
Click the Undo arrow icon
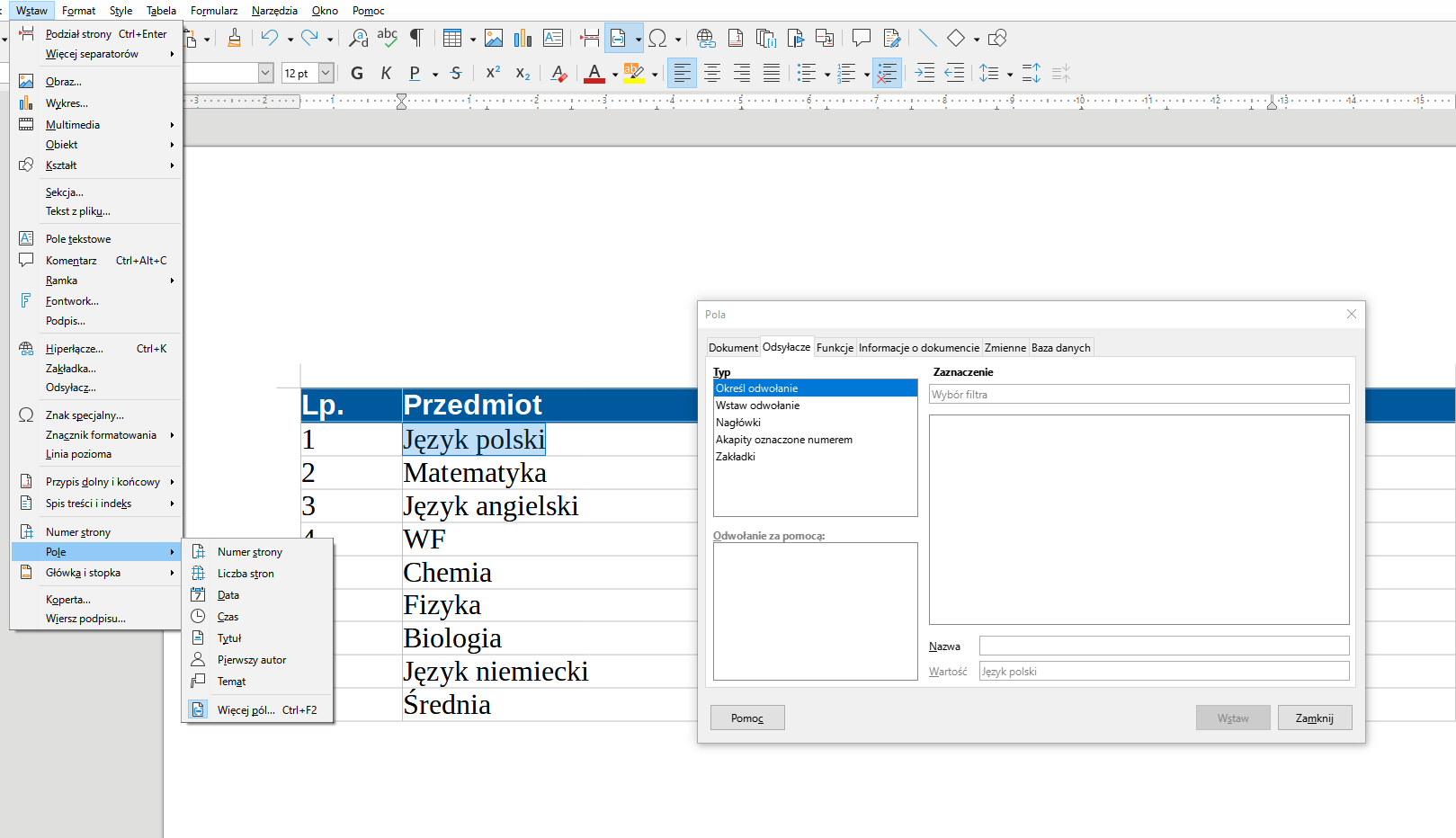tap(270, 38)
